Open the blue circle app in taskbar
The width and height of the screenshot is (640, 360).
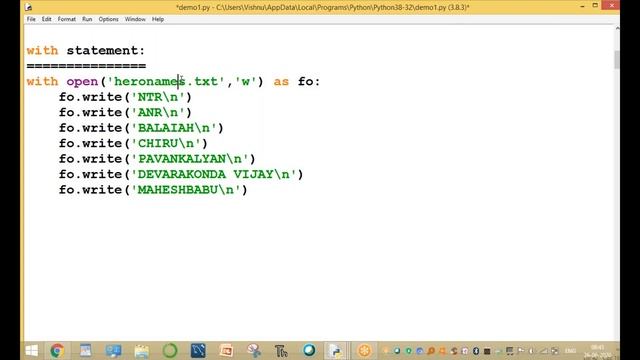(309, 350)
